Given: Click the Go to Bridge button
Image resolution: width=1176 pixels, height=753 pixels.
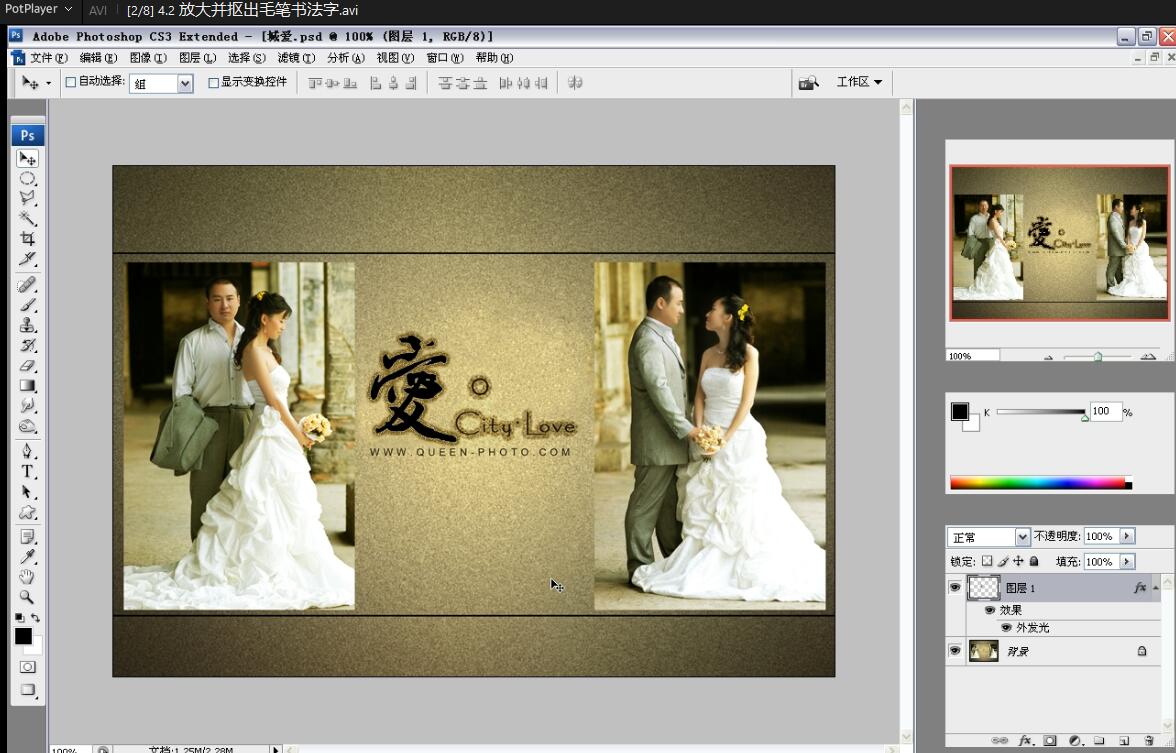Looking at the screenshot, I should click(x=808, y=82).
